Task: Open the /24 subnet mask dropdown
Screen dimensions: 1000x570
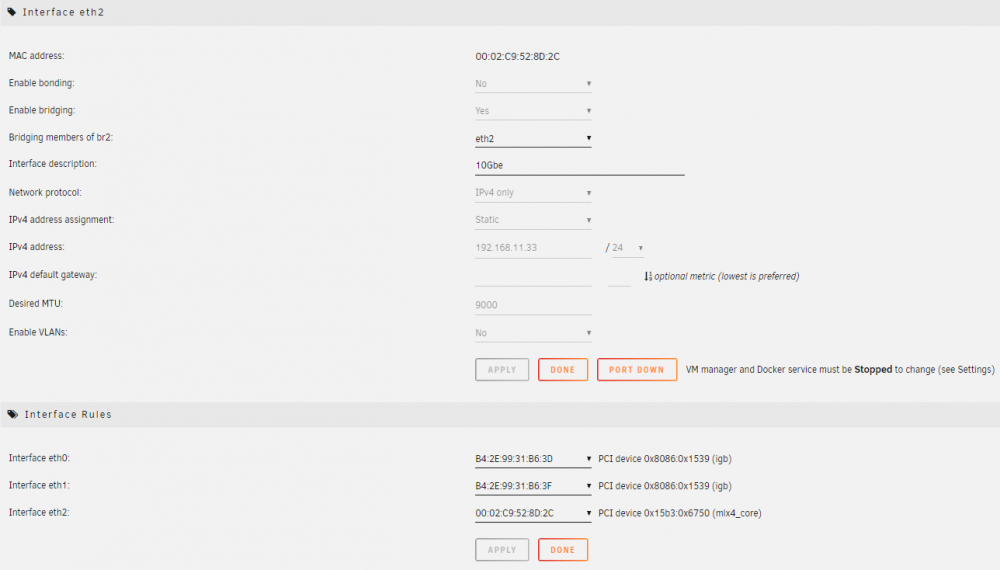Action: click(x=628, y=248)
